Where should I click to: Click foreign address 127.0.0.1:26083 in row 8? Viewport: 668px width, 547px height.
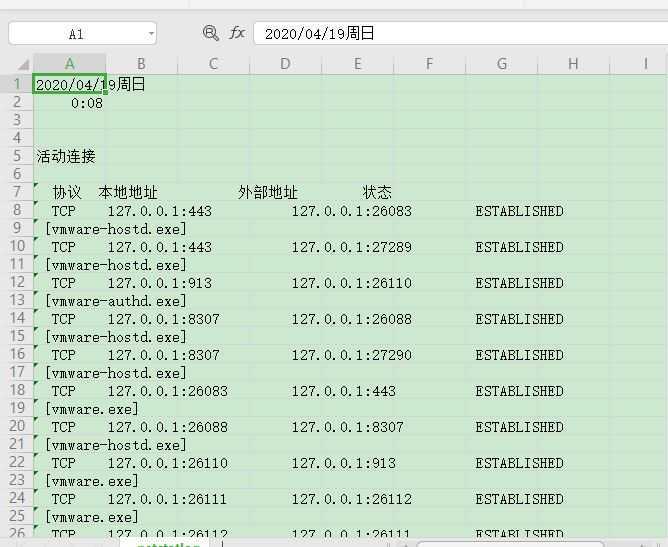pos(351,211)
